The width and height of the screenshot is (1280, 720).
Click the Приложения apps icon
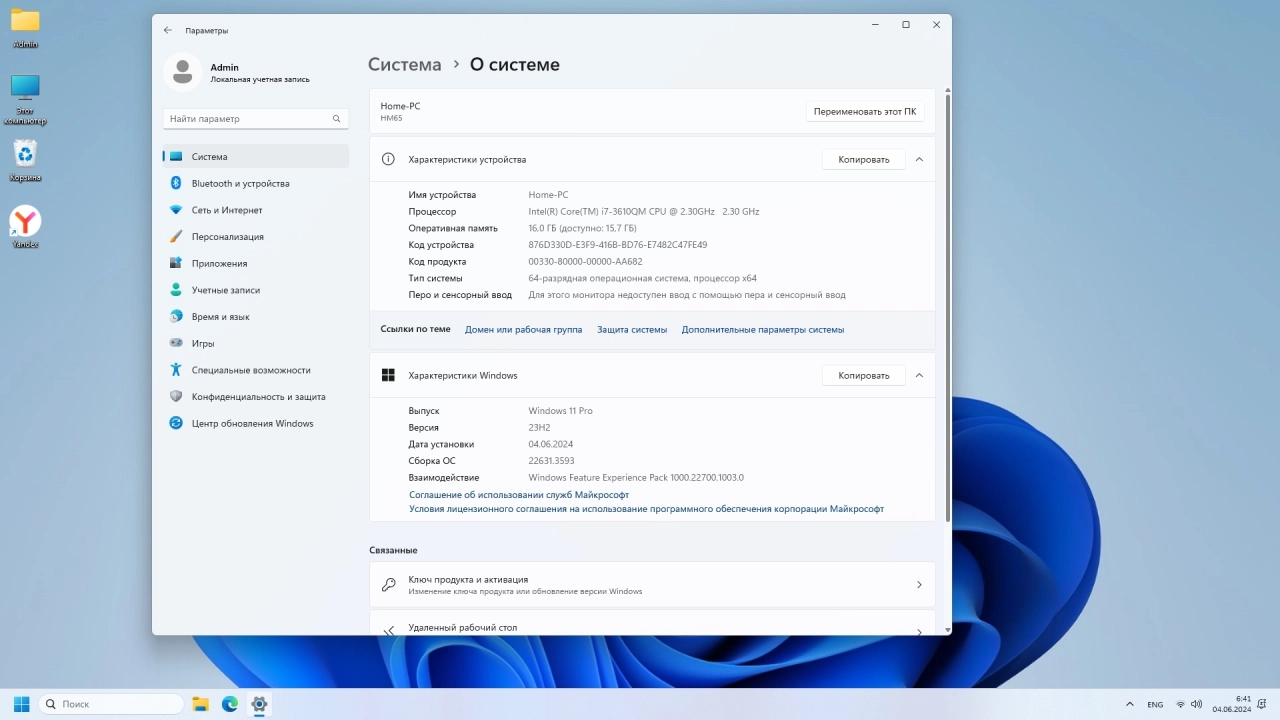[176, 263]
